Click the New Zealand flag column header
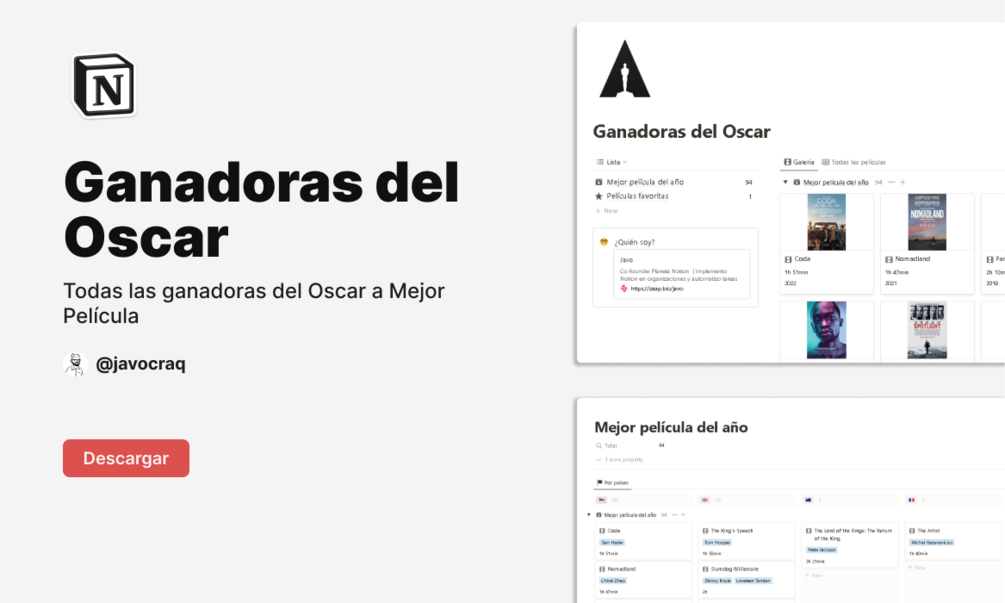Image resolution: width=1005 pixels, height=603 pixels. point(808,500)
